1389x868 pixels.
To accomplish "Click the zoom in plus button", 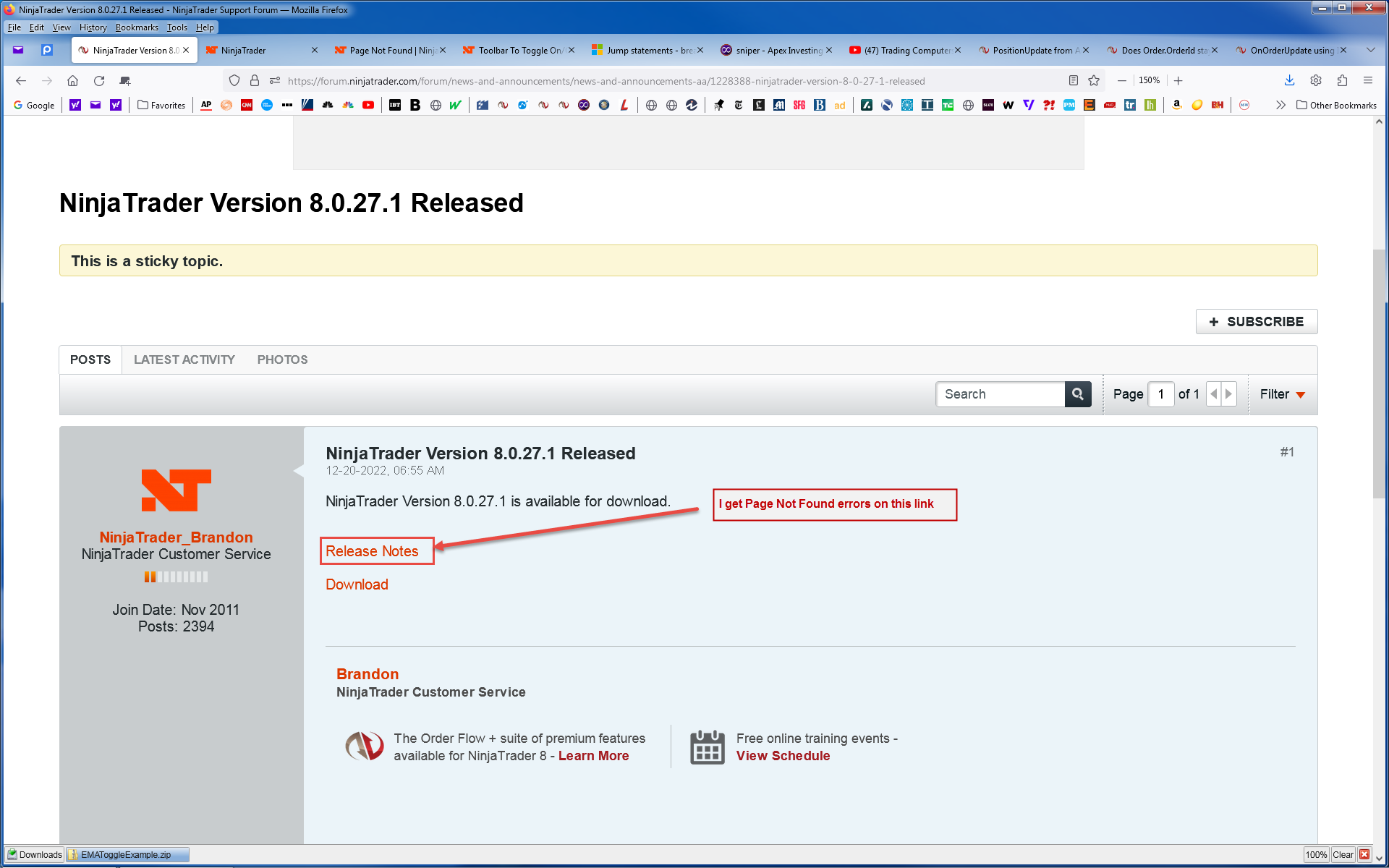I will [x=1178, y=80].
